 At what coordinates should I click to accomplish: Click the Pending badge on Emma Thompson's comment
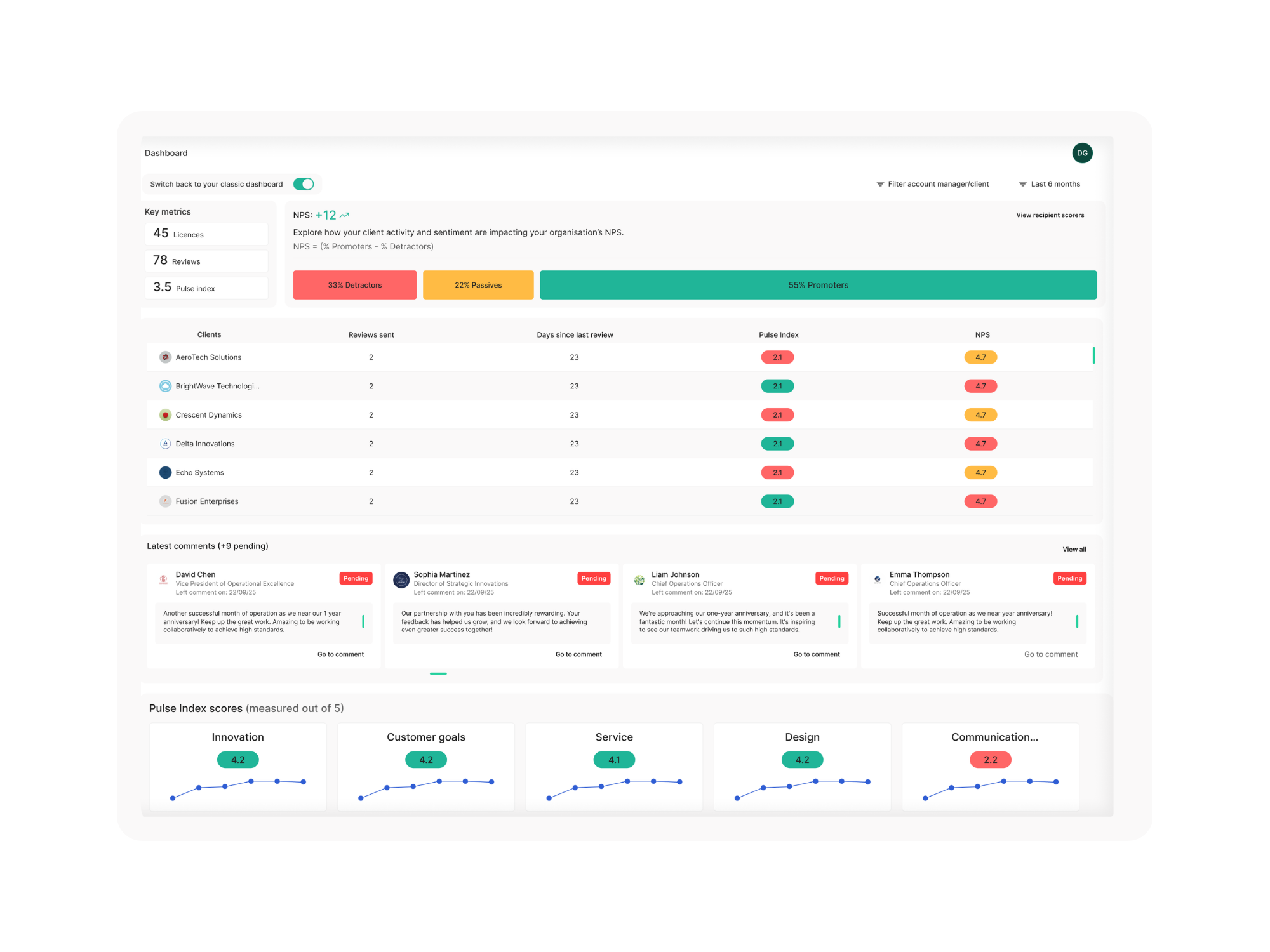(x=1070, y=578)
